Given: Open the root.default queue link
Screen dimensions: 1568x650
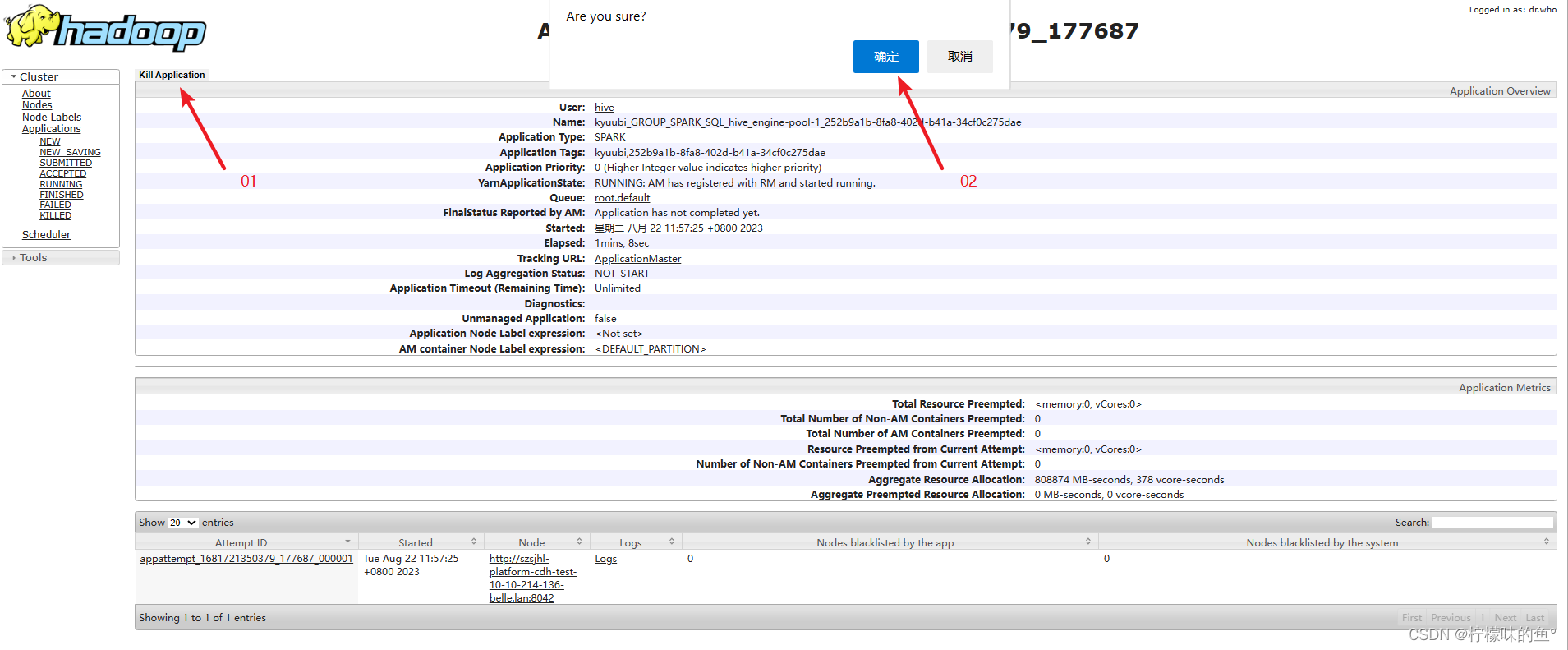Looking at the screenshot, I should (623, 198).
